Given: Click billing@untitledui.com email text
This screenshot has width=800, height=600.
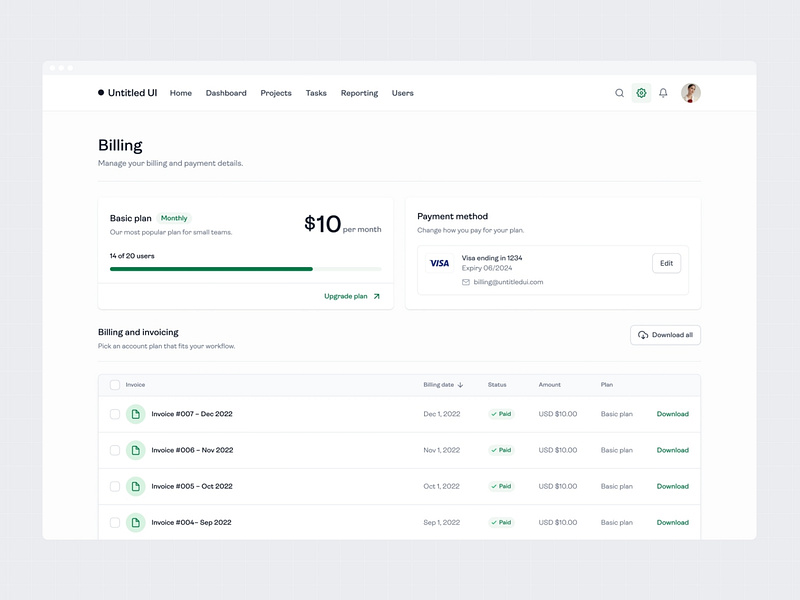Looking at the screenshot, I should (x=508, y=282).
